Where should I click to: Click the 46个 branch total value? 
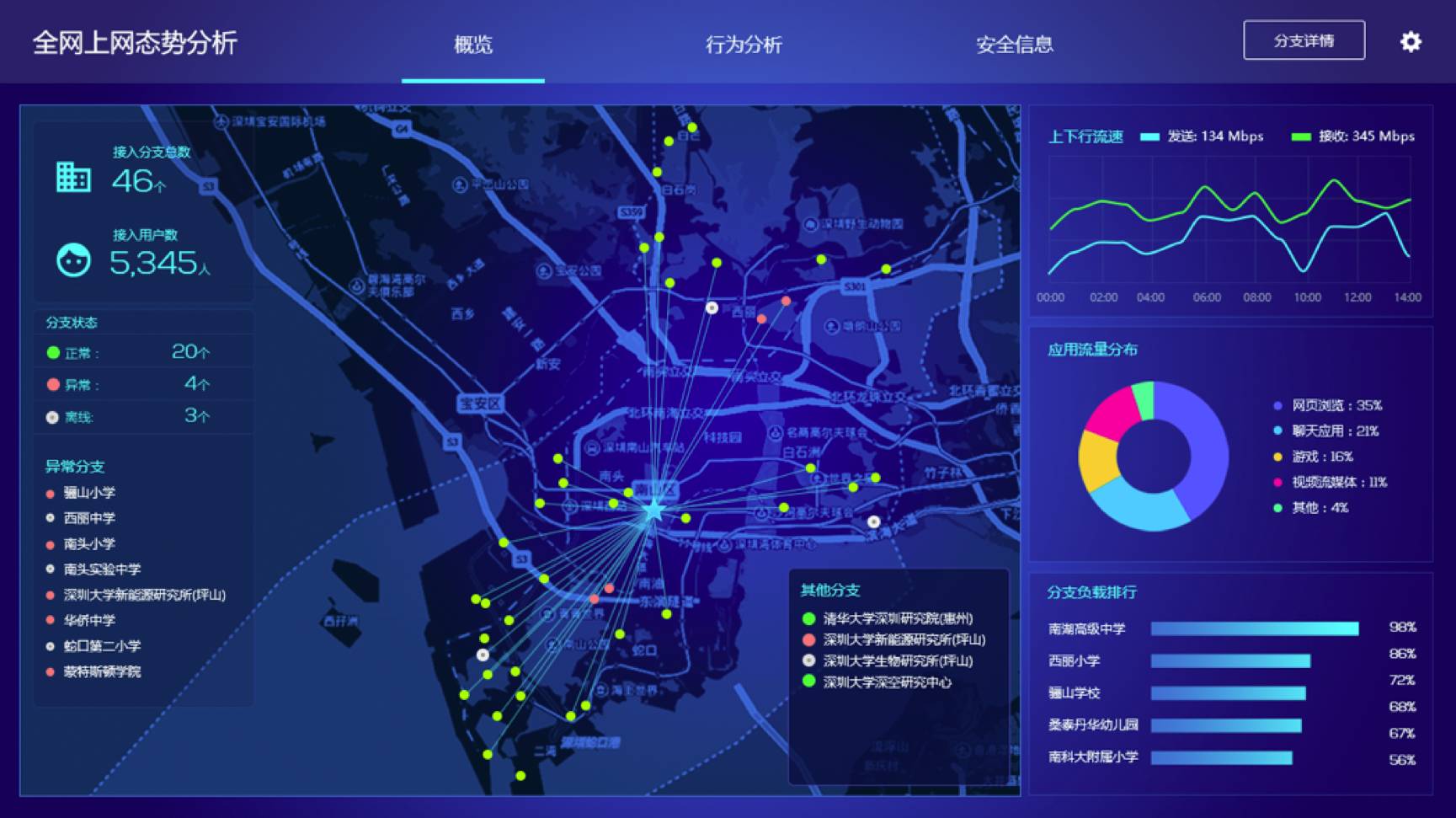pos(139,181)
